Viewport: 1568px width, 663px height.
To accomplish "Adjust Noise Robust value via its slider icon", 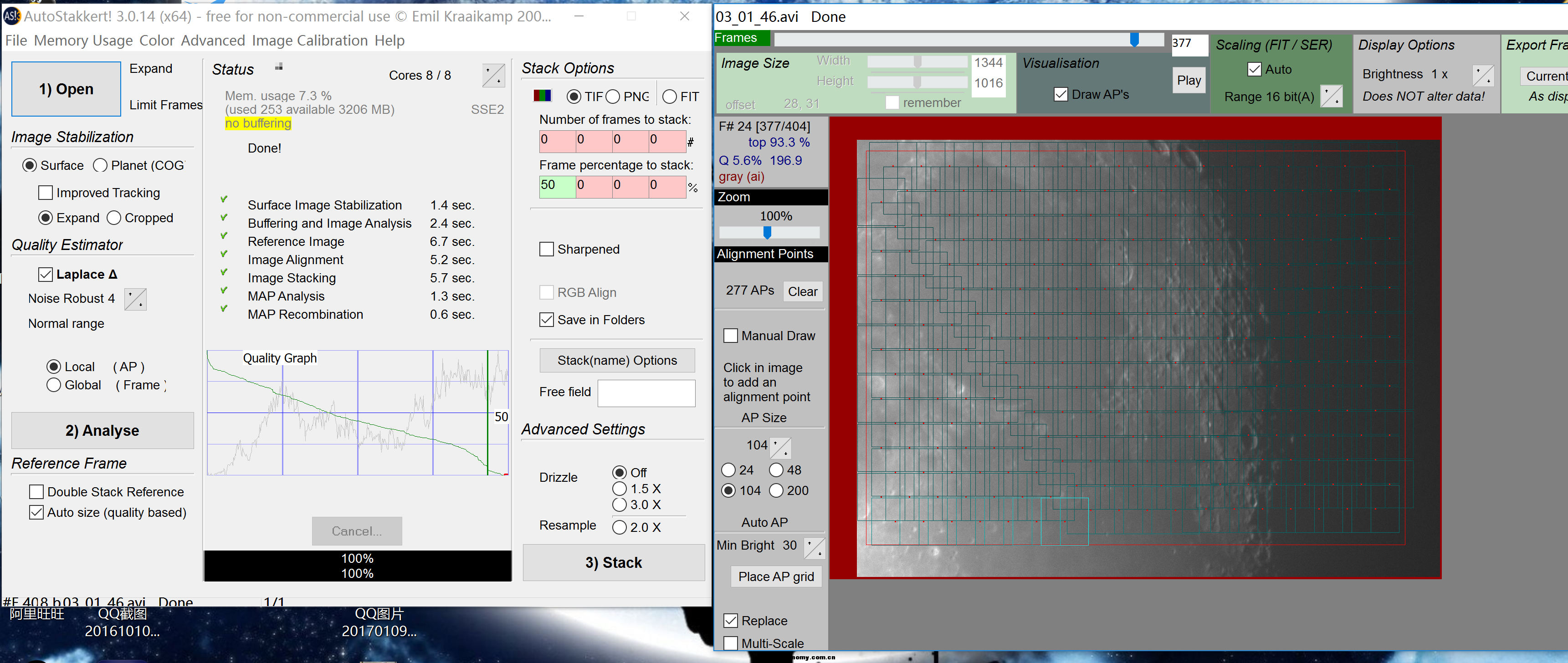I will 135,299.
